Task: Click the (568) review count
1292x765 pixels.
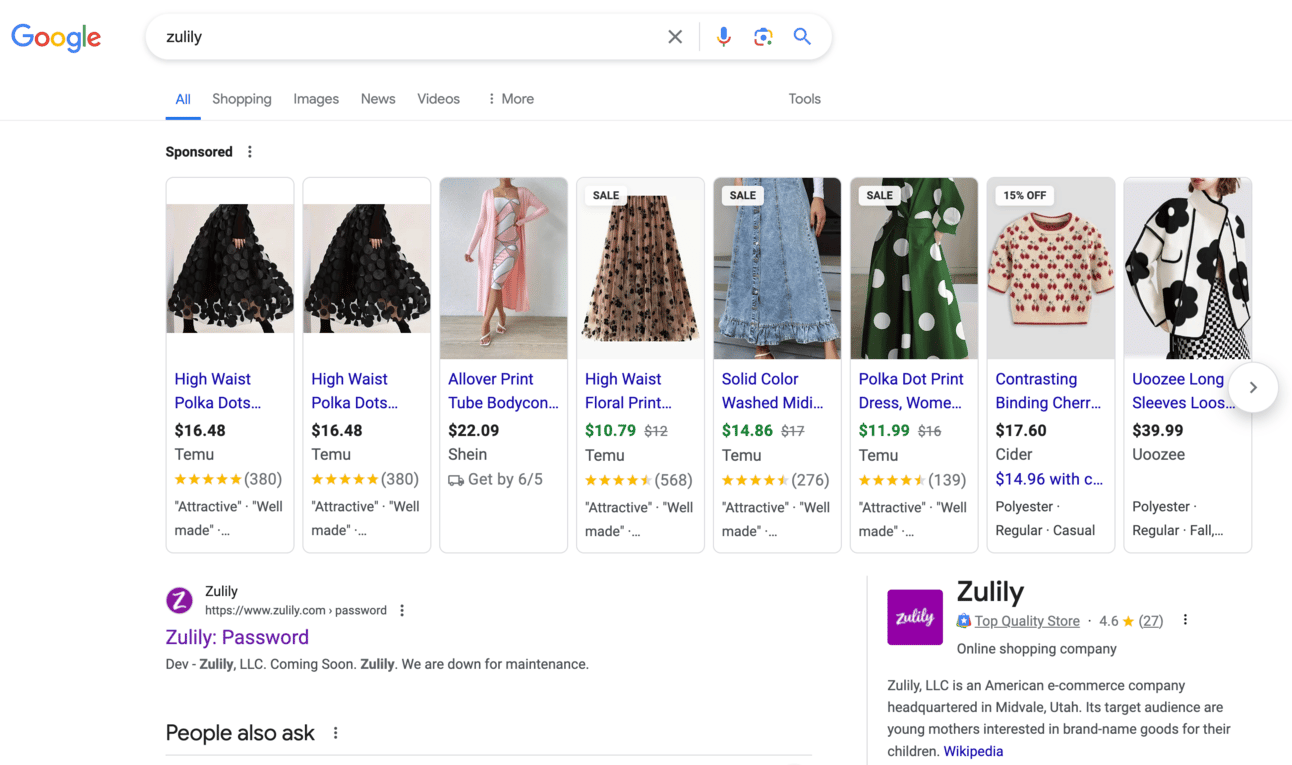Action: tap(675, 480)
